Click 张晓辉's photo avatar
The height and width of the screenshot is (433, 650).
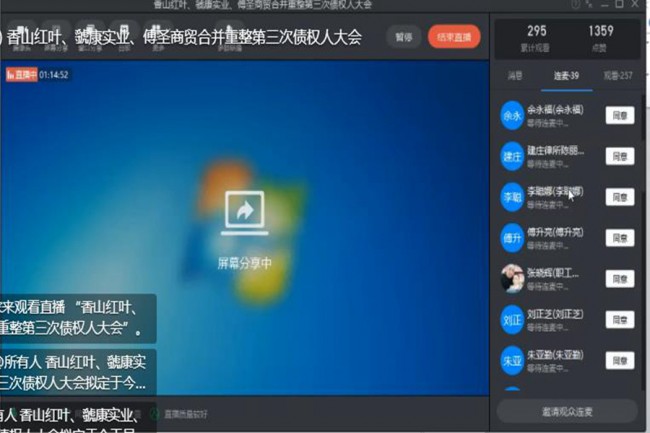pyautogui.click(x=512, y=279)
